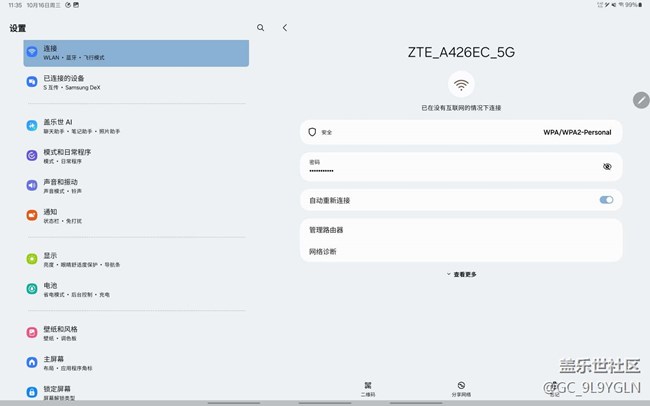This screenshot has height=406, width=650.
Task: Open 模式和日常程序 settings
Action: (136, 156)
